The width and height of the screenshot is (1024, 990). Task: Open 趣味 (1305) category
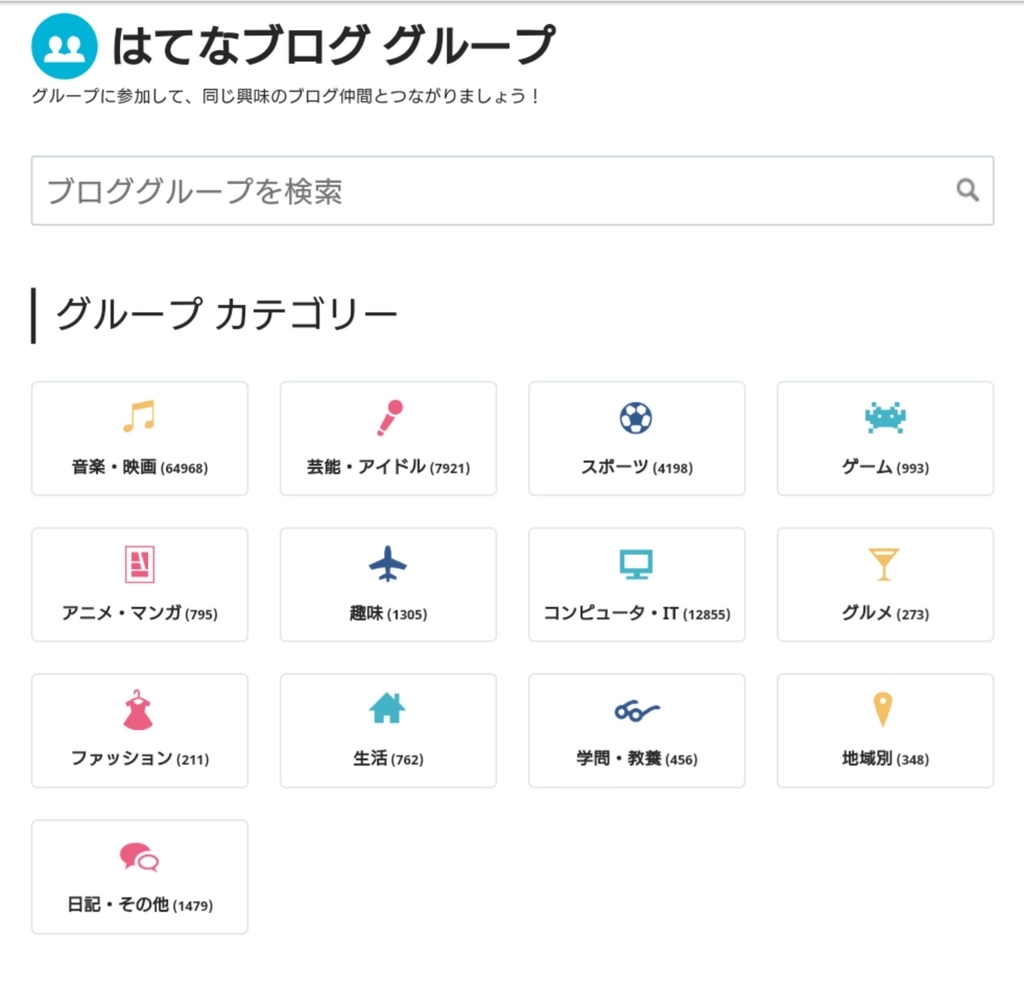point(389,584)
